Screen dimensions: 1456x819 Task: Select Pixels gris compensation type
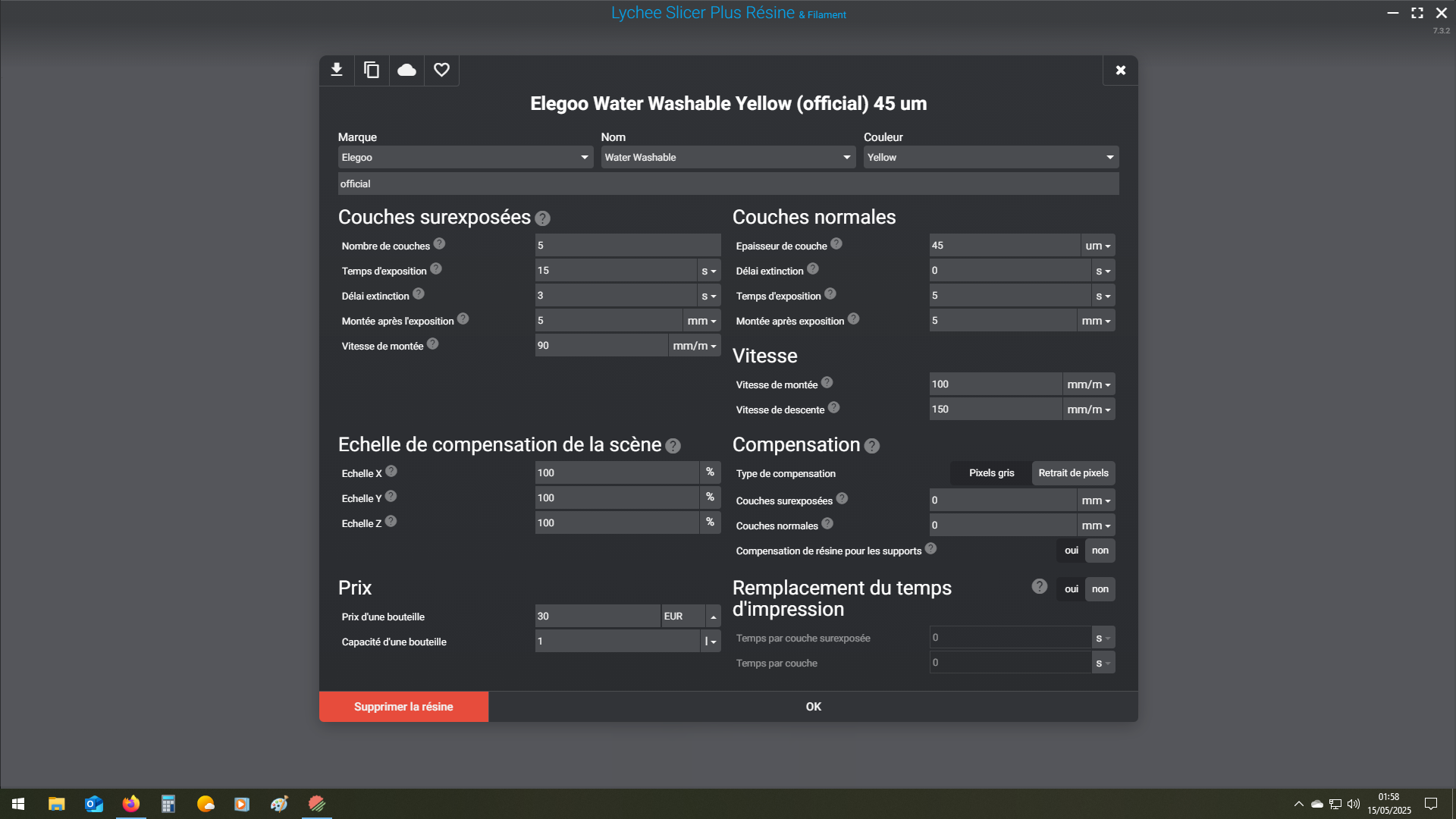991,473
